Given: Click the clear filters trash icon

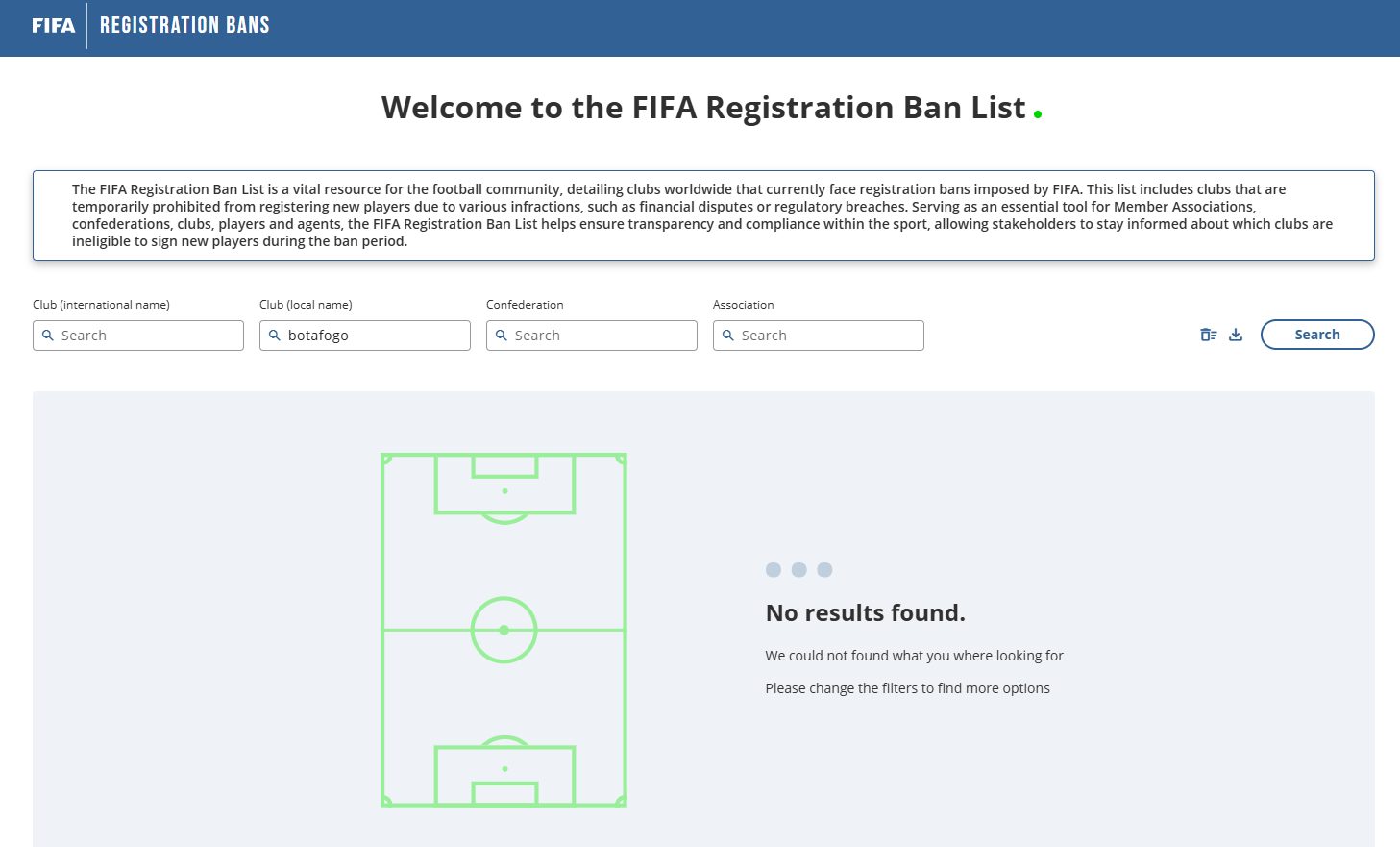Looking at the screenshot, I should tap(1209, 335).
